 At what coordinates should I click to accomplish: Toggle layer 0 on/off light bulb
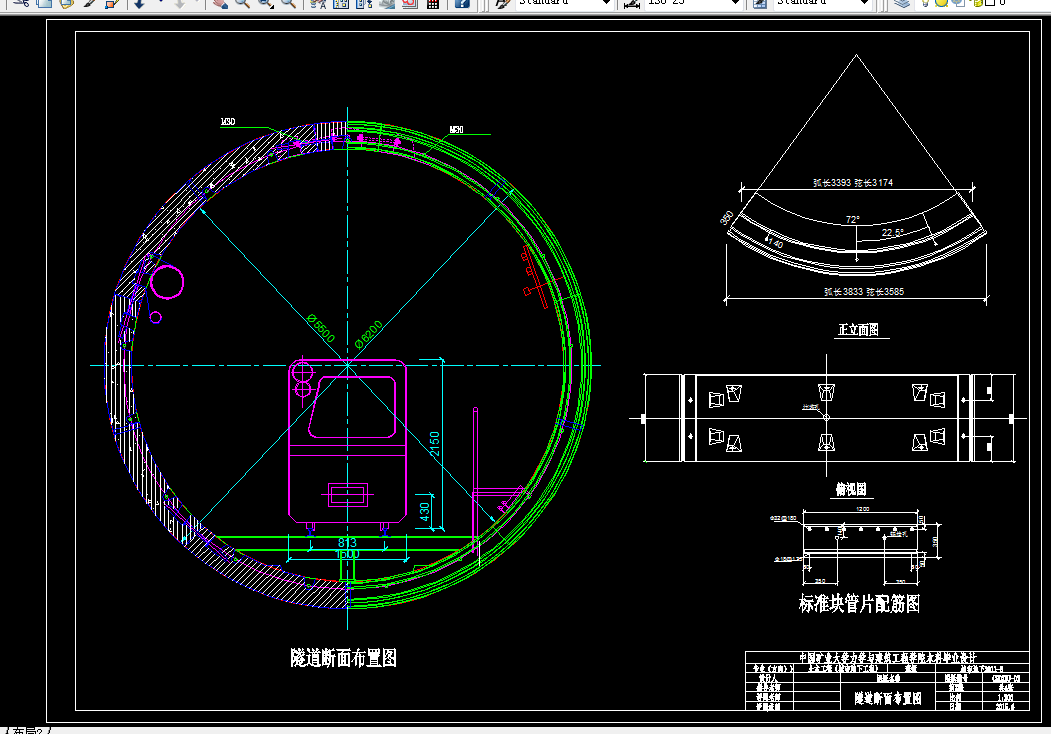tap(924, 3)
